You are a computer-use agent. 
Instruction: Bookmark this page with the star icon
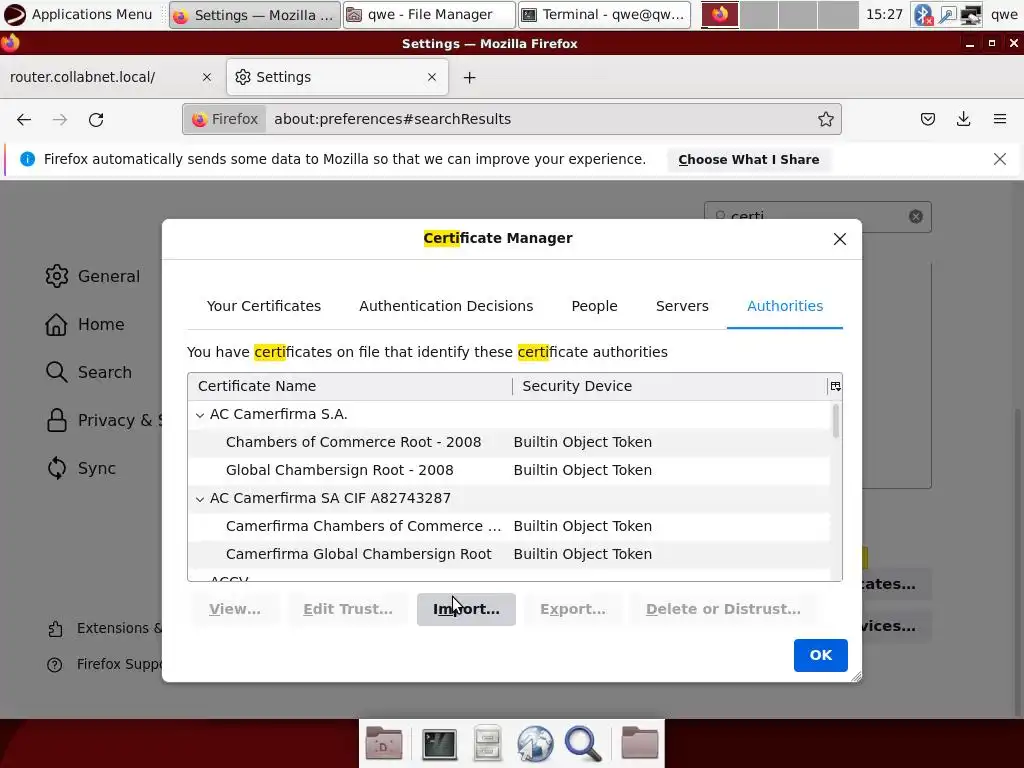click(x=825, y=119)
